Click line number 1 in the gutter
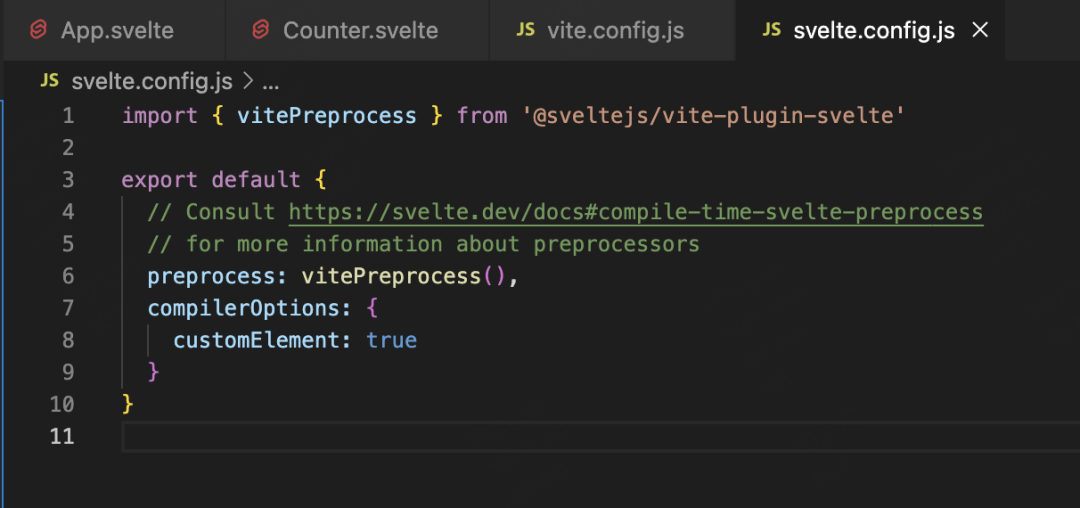Screen dimensions: 1080x508 point(68,116)
